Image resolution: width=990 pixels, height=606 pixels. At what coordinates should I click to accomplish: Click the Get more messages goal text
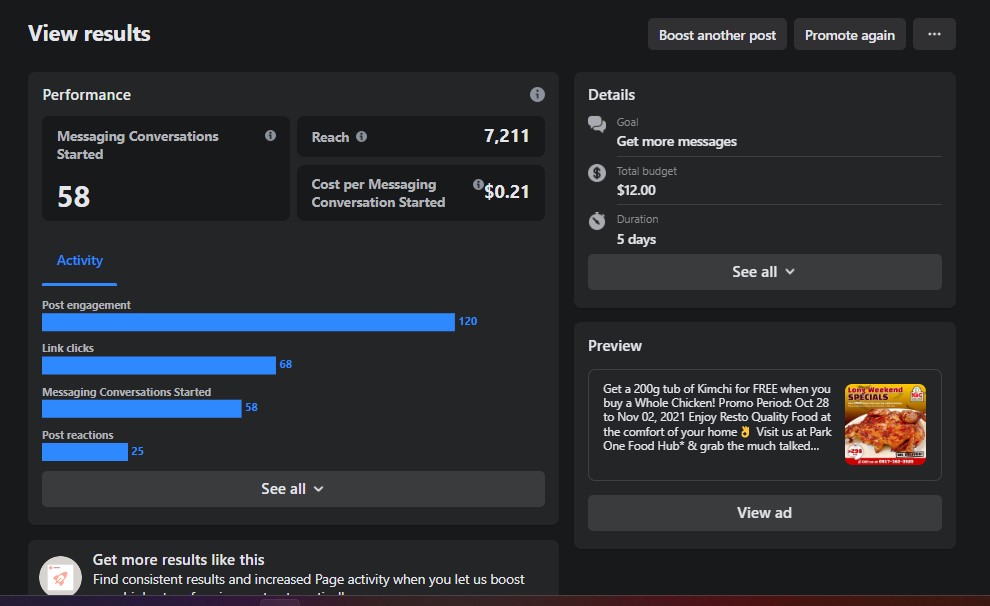point(677,141)
